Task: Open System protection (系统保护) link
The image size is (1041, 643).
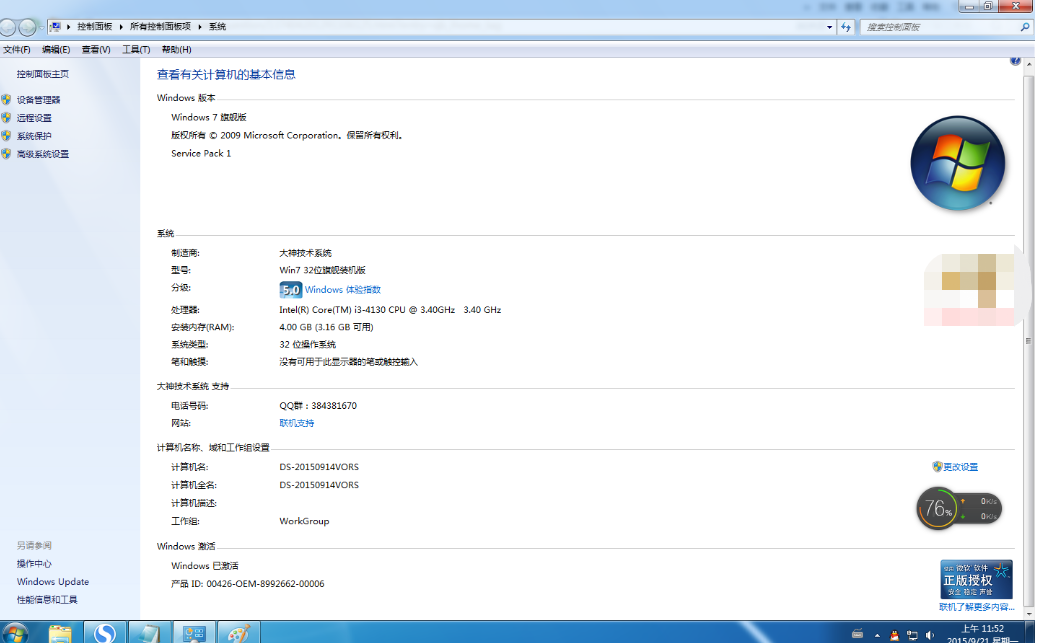Action: point(34,136)
